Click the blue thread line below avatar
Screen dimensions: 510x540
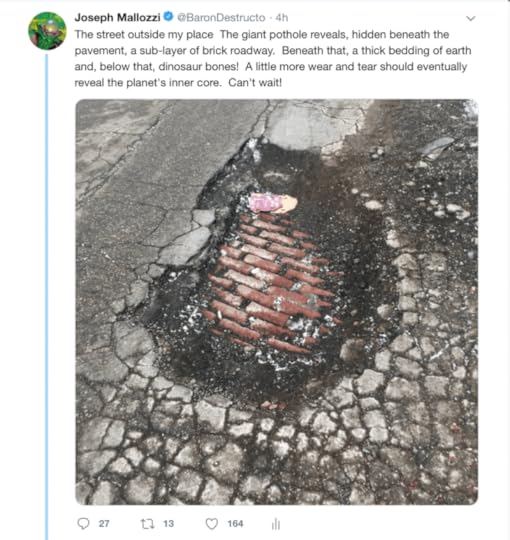pos(46,296)
